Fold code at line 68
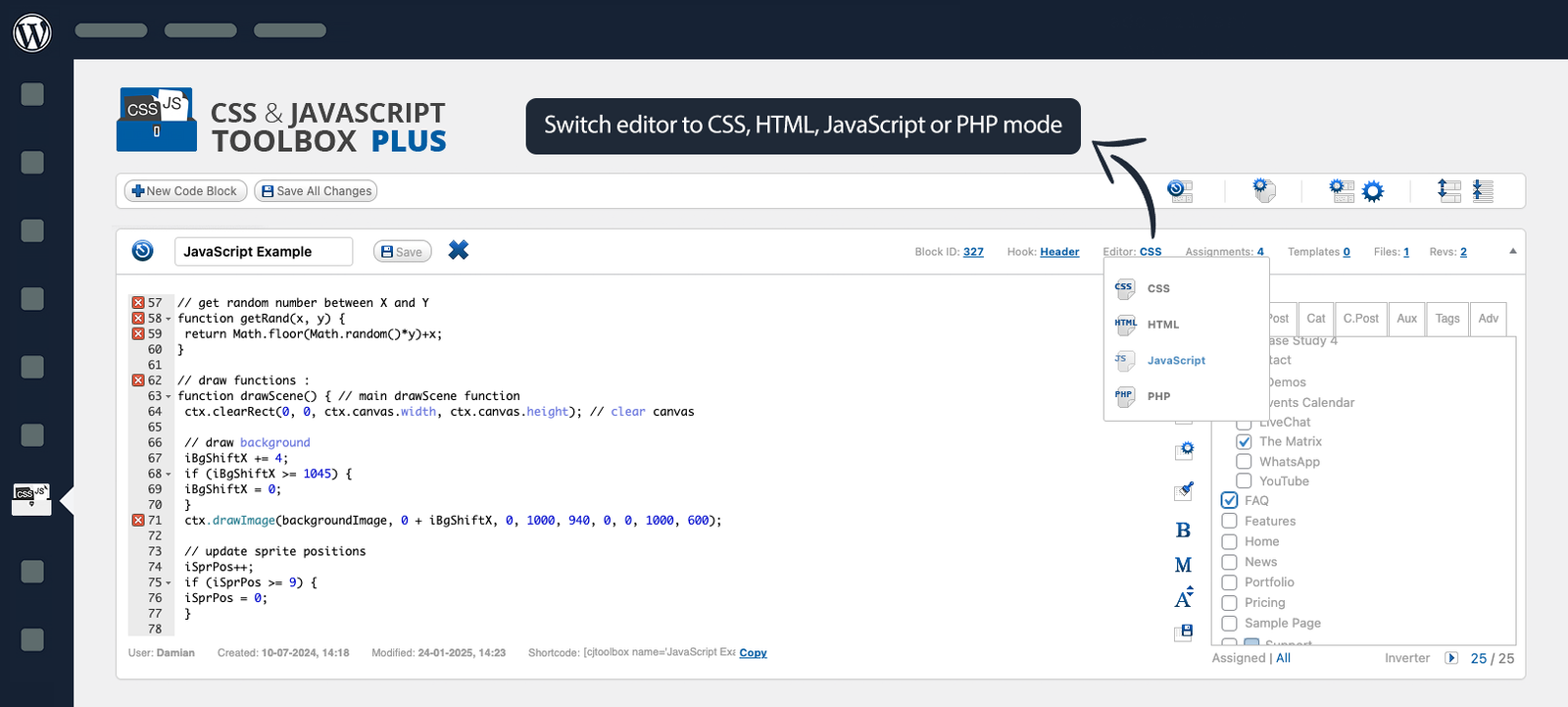The image size is (1568, 707). [169, 475]
